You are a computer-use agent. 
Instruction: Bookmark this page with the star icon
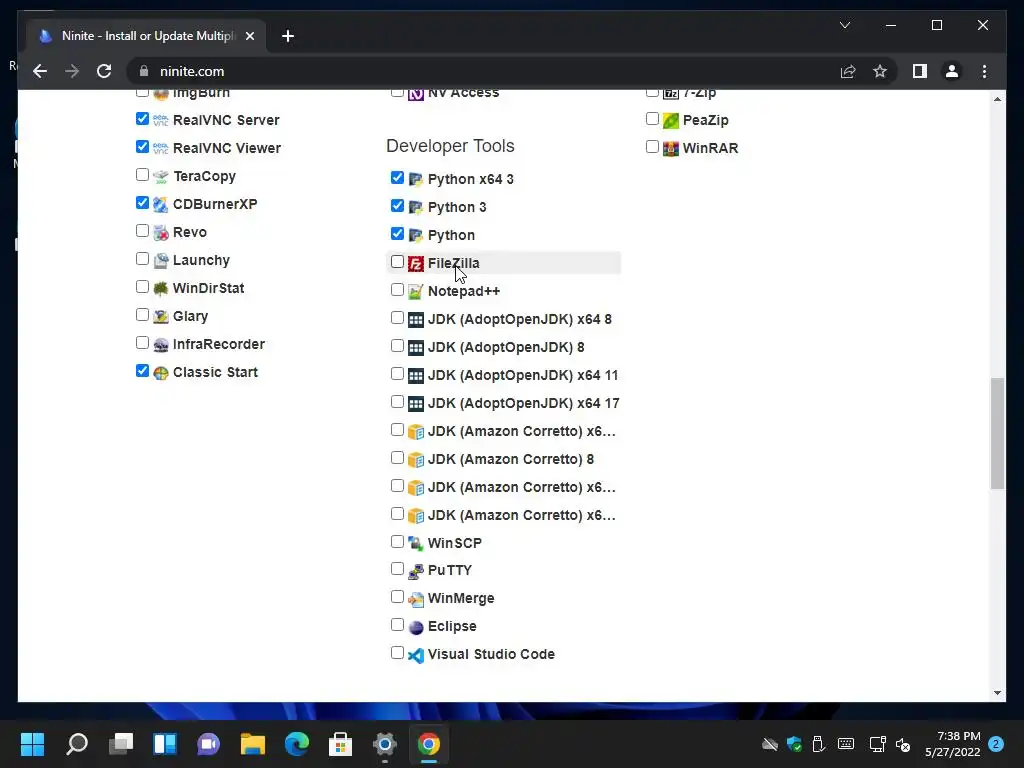tap(880, 71)
